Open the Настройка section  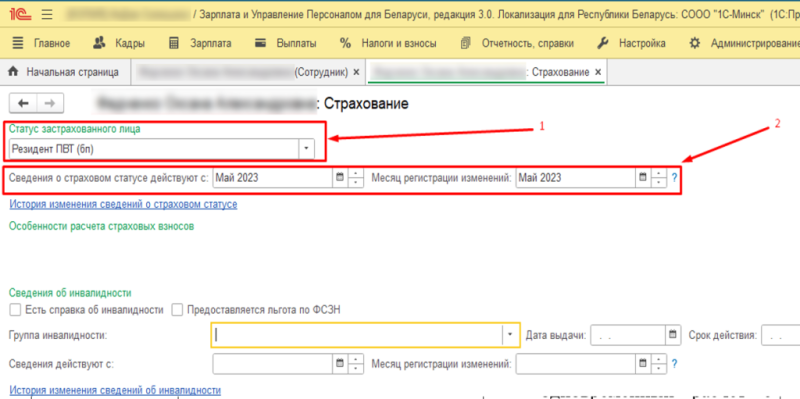631,43
